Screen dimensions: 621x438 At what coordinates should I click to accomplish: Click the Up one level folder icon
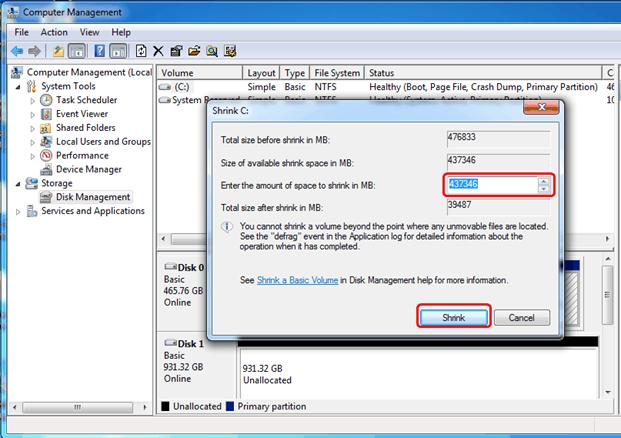pyautogui.click(x=58, y=51)
